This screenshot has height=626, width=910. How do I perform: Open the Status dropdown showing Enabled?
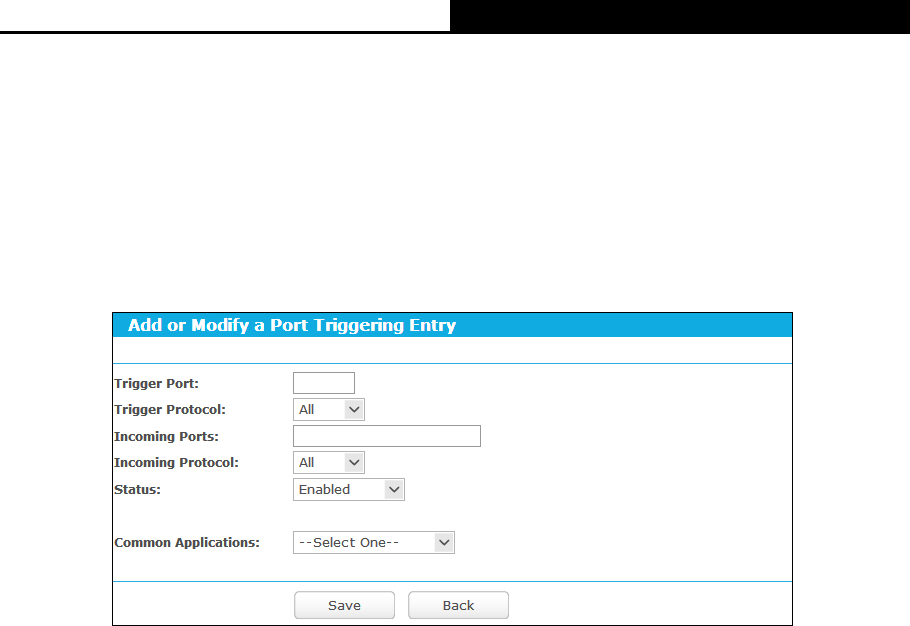(348, 490)
